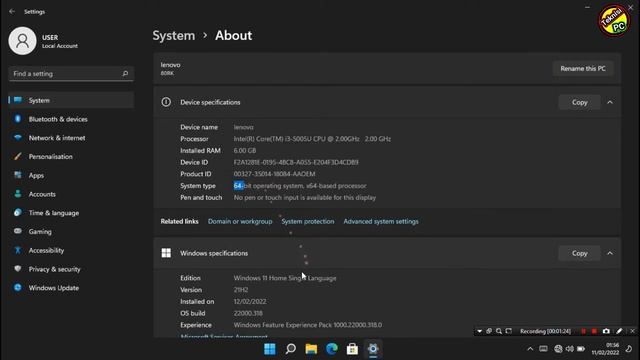Open taskbar Search
640x360 pixels.
coord(291,349)
